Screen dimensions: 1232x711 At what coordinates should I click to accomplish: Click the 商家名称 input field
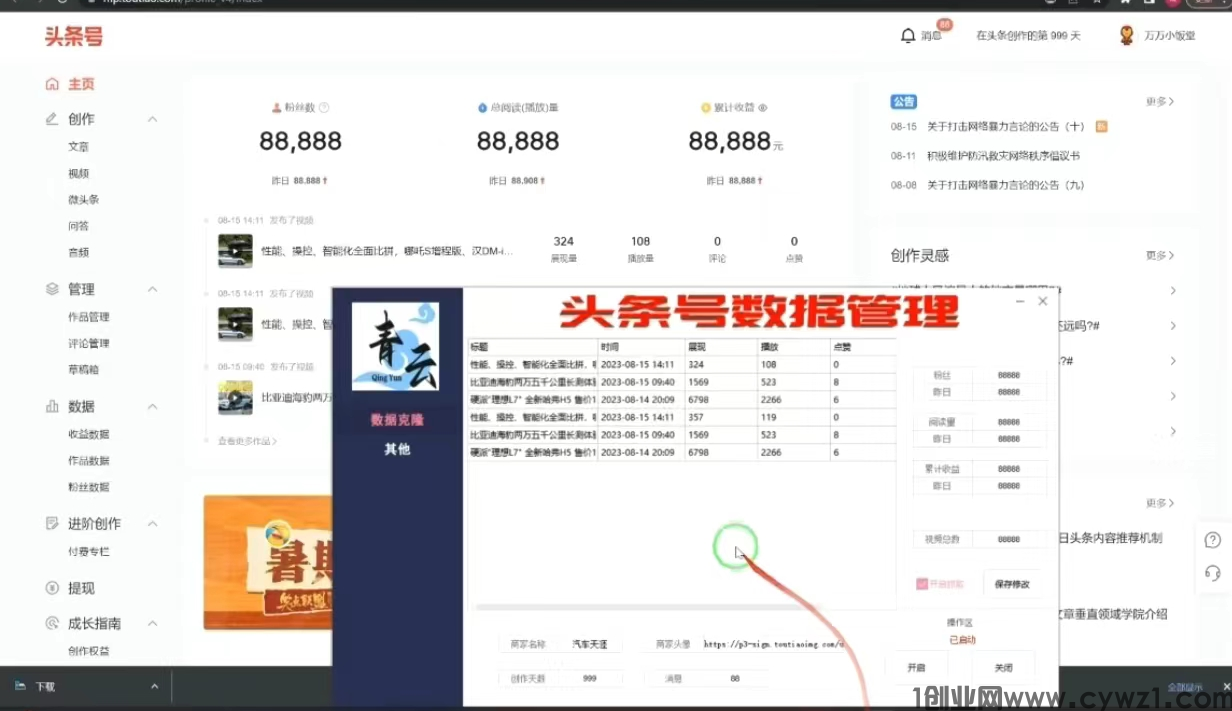590,645
